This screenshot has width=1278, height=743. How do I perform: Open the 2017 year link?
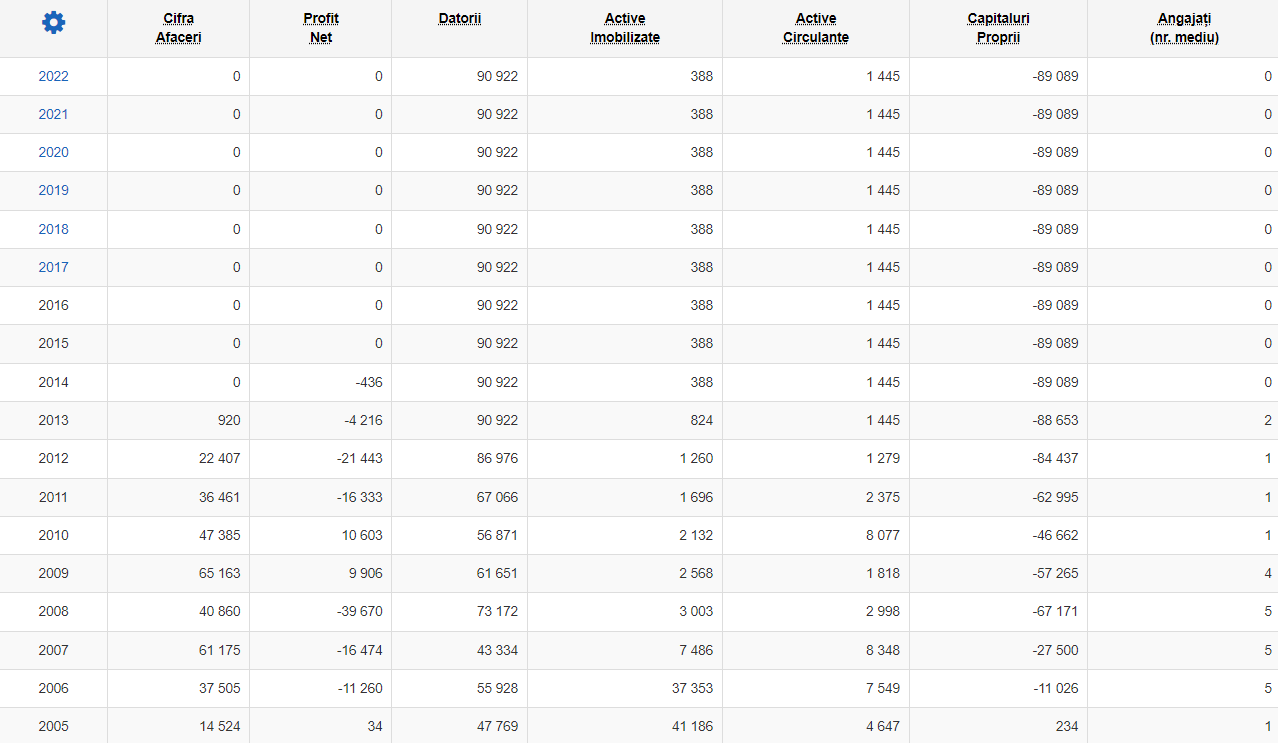(x=53, y=267)
